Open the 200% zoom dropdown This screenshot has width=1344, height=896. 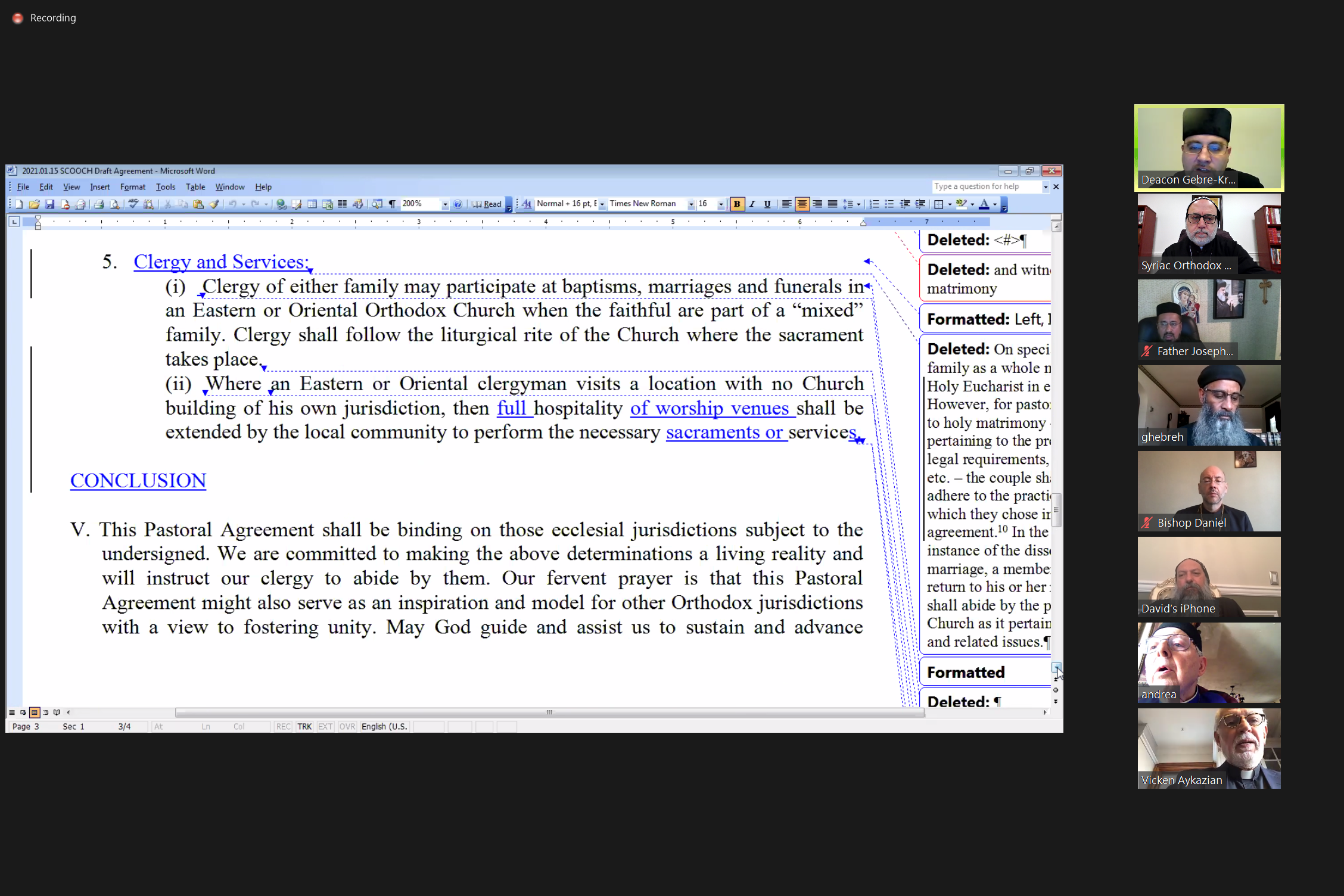pos(445,204)
